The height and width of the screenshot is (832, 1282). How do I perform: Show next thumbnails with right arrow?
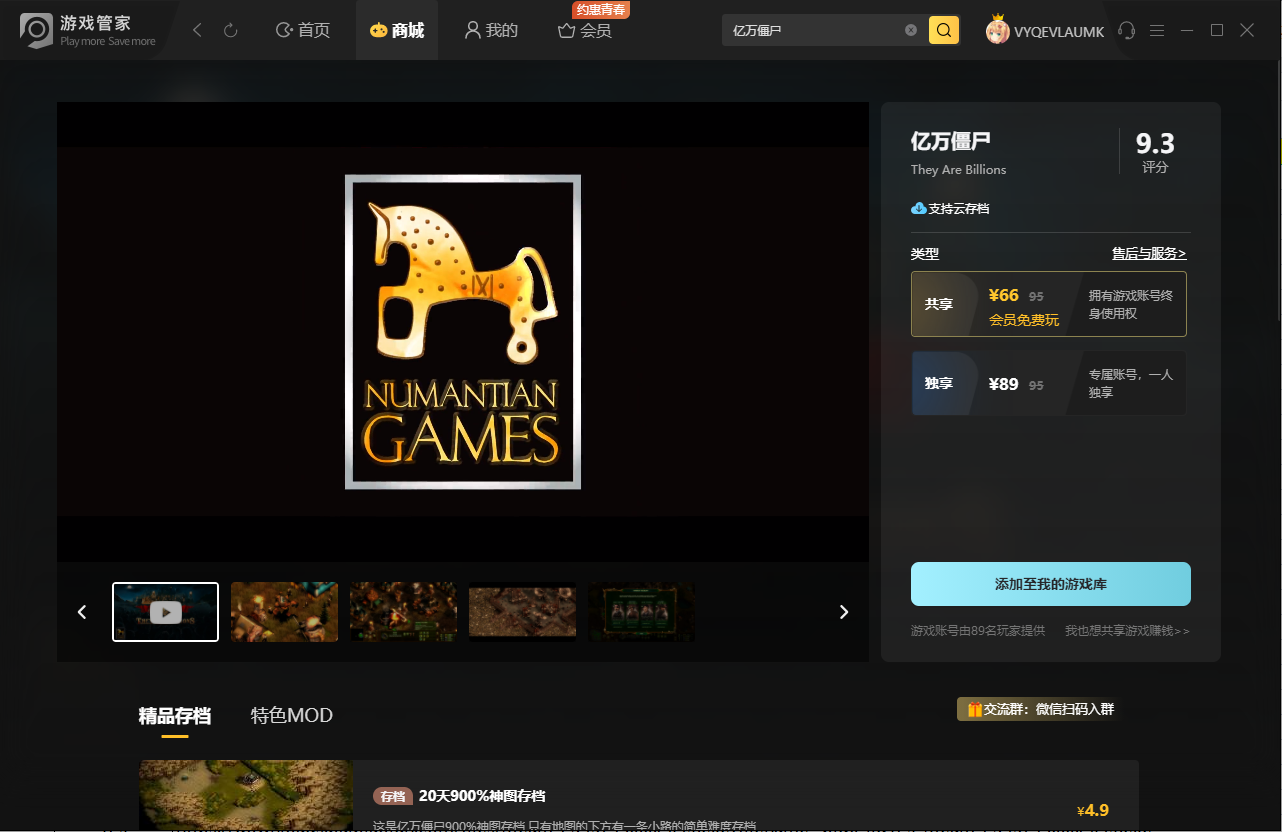coord(844,612)
